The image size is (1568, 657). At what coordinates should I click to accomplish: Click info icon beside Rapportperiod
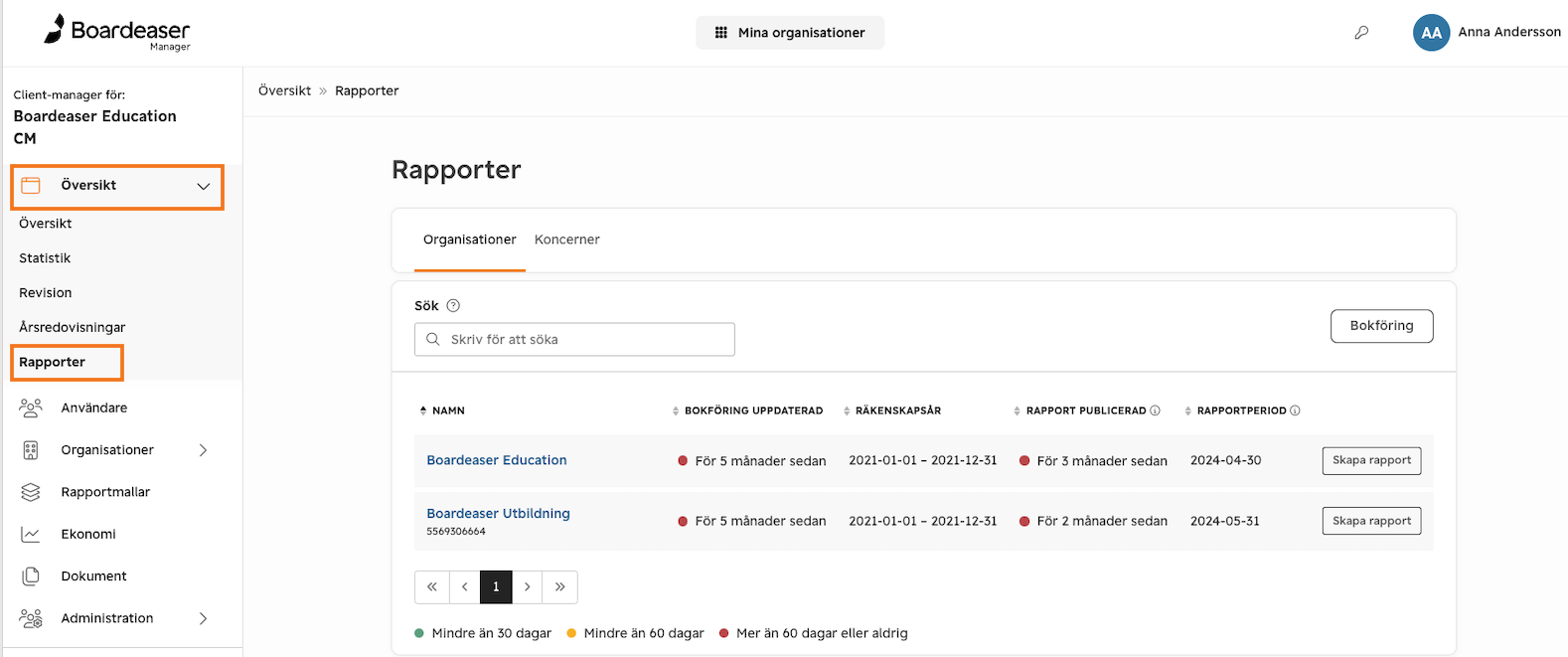[1295, 411]
